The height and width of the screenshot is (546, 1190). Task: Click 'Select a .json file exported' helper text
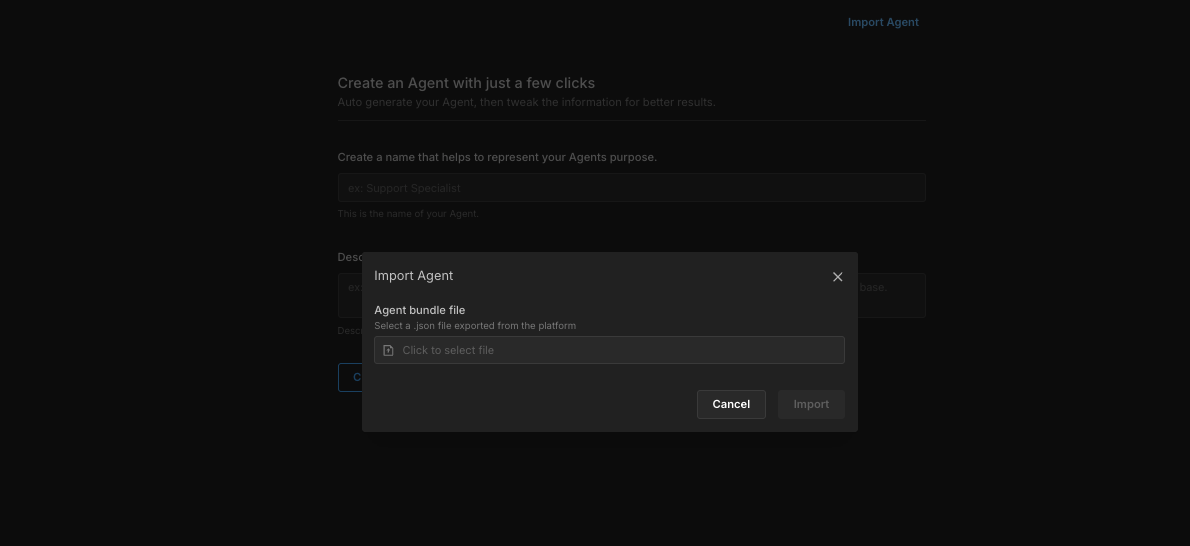point(475,326)
